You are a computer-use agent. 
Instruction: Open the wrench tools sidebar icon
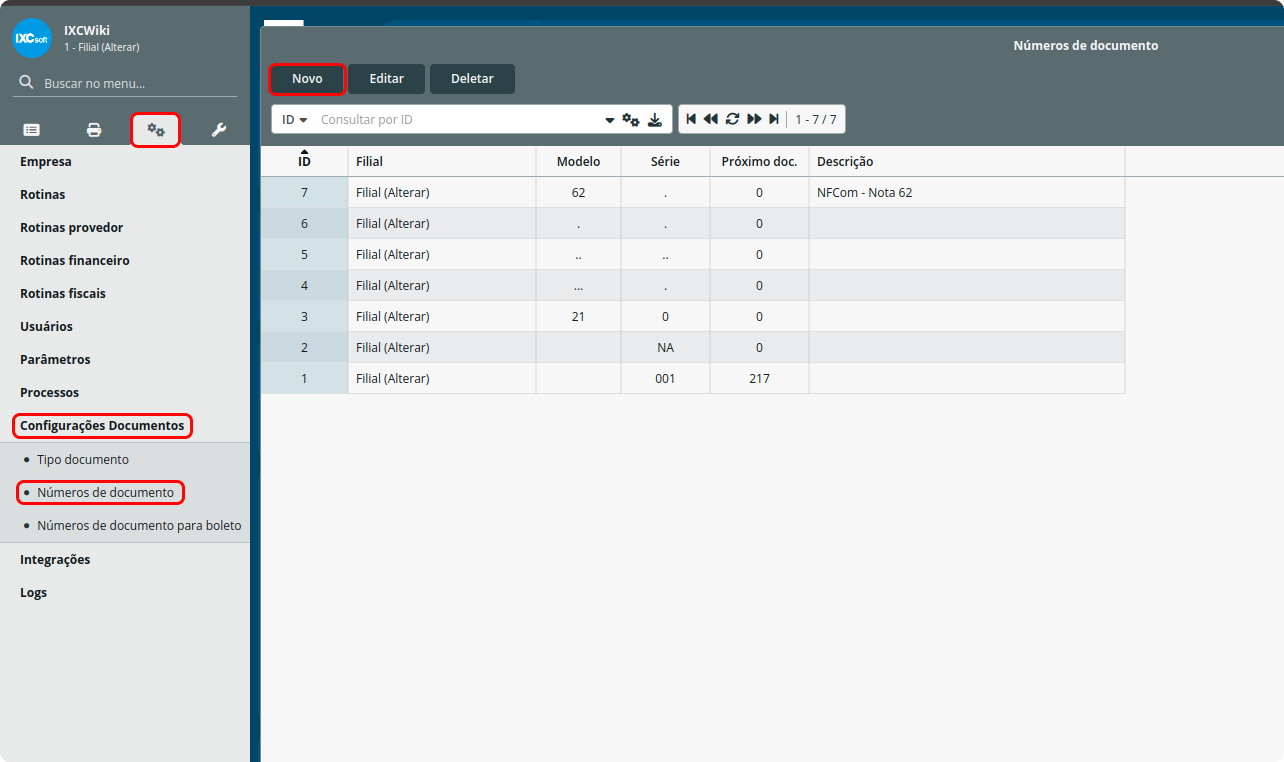click(218, 130)
